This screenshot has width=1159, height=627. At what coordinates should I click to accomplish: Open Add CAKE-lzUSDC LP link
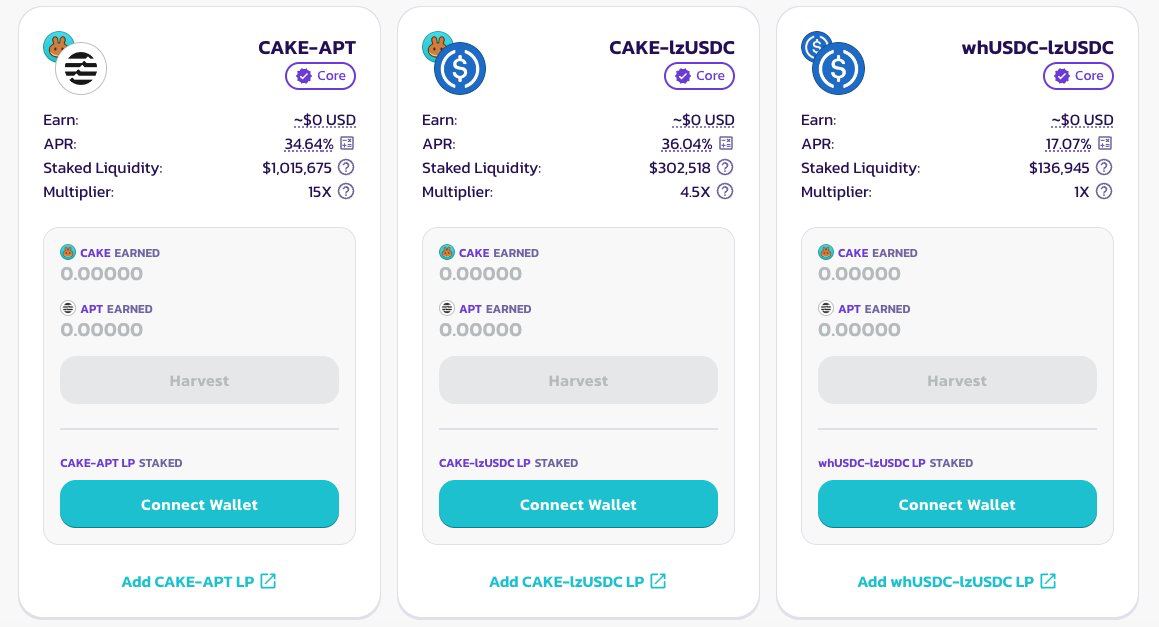coord(578,581)
